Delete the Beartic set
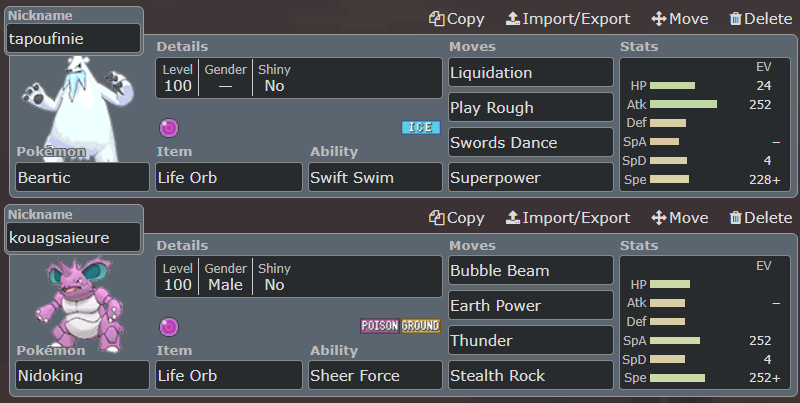This screenshot has height=403, width=800. (x=759, y=19)
